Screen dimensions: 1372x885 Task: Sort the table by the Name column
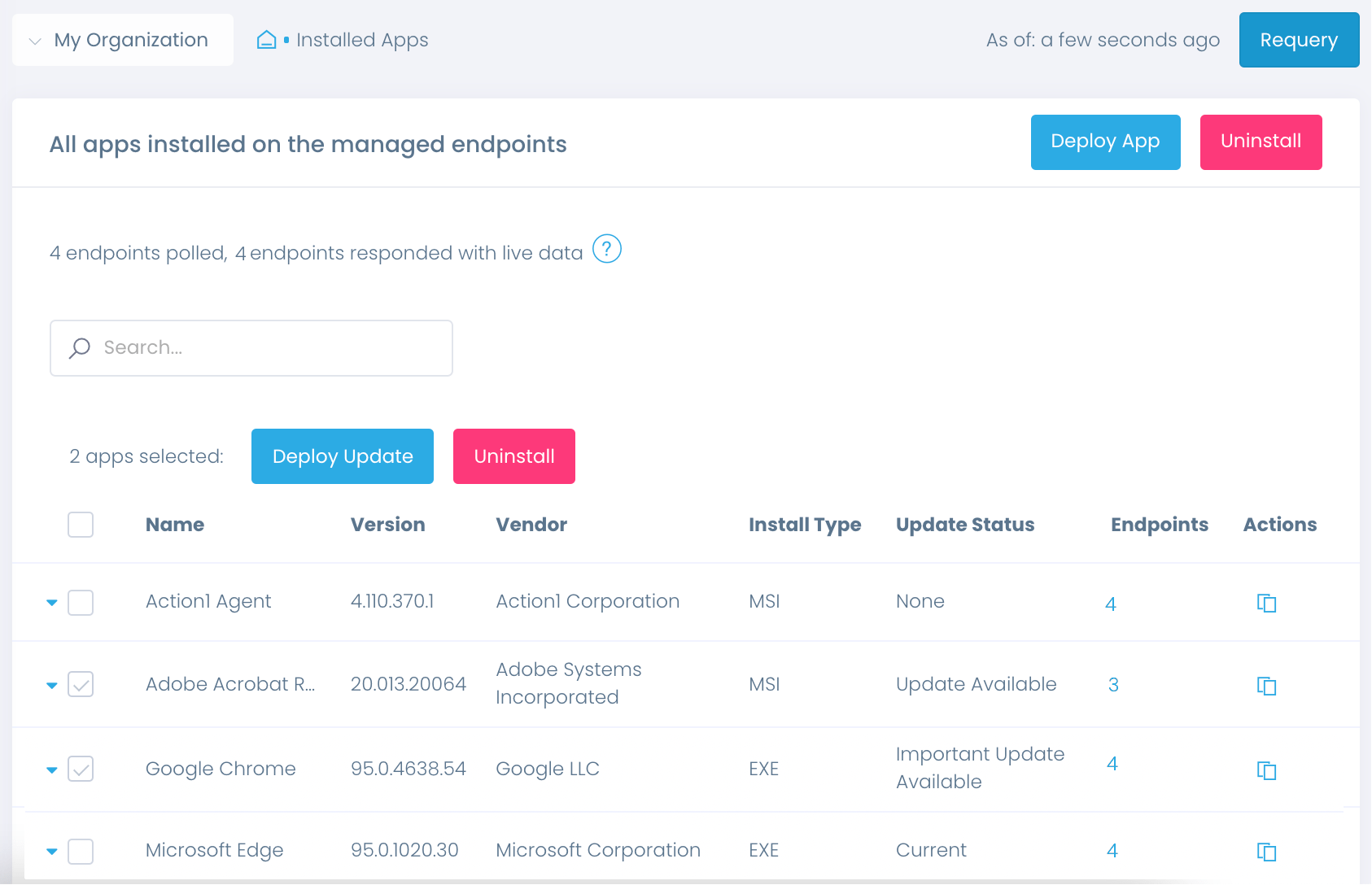click(x=174, y=525)
